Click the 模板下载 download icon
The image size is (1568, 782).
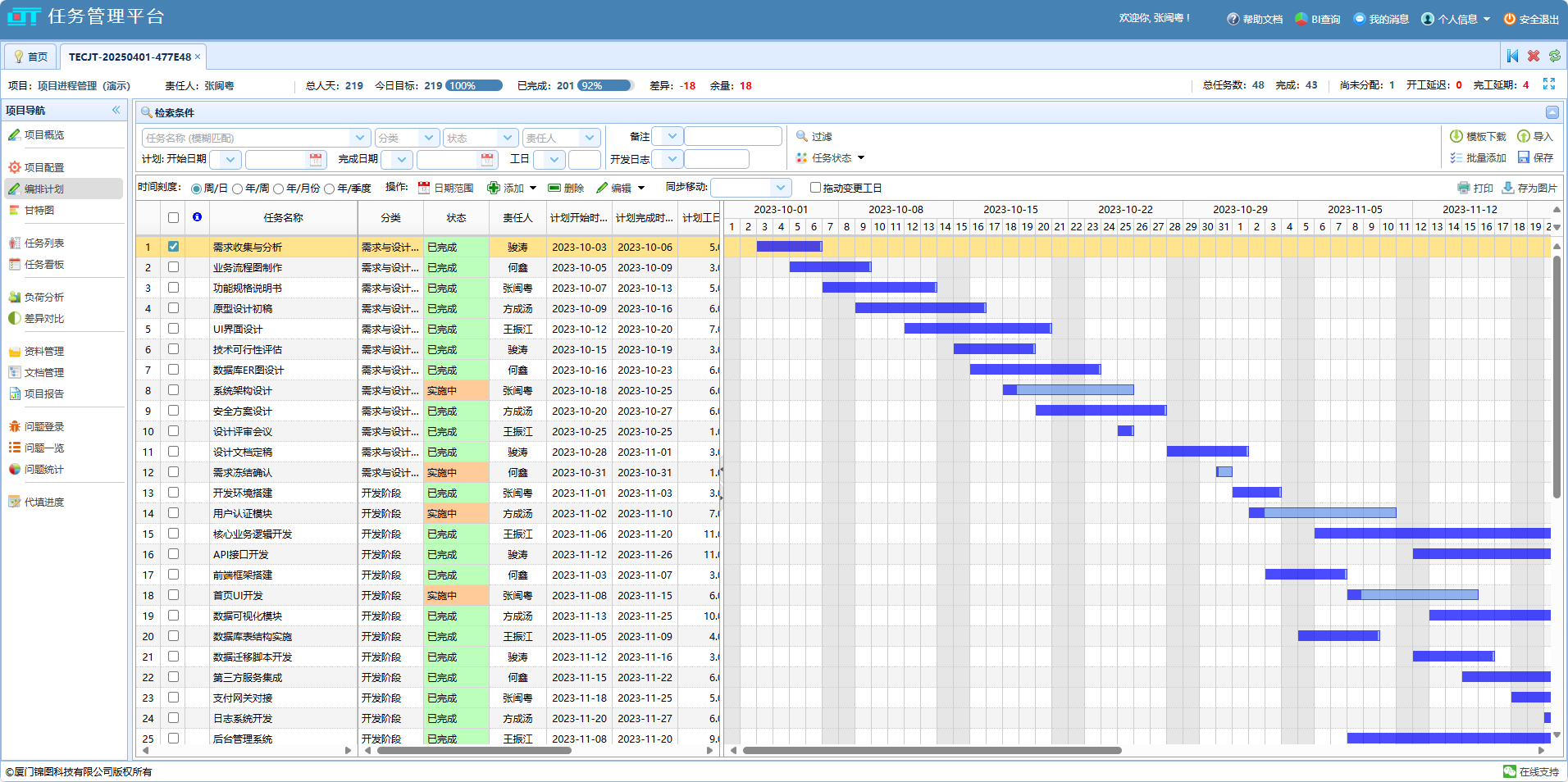point(1456,136)
